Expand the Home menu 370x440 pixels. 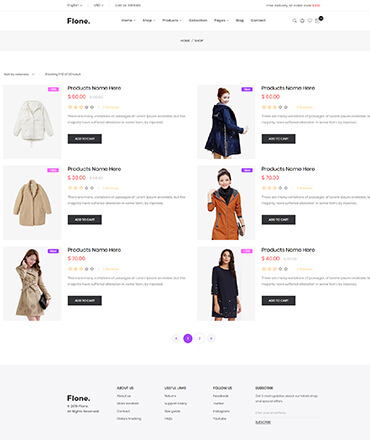[x=128, y=20]
